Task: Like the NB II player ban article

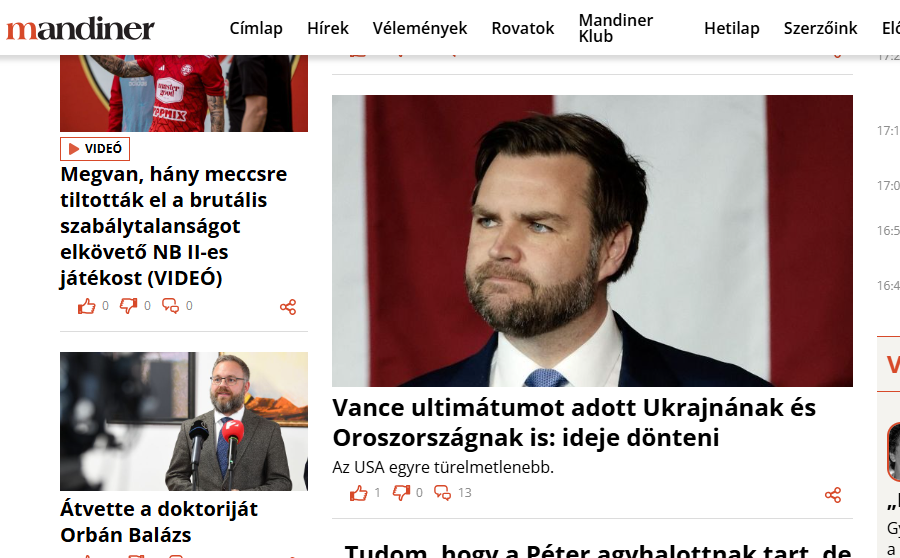Action: coord(87,306)
